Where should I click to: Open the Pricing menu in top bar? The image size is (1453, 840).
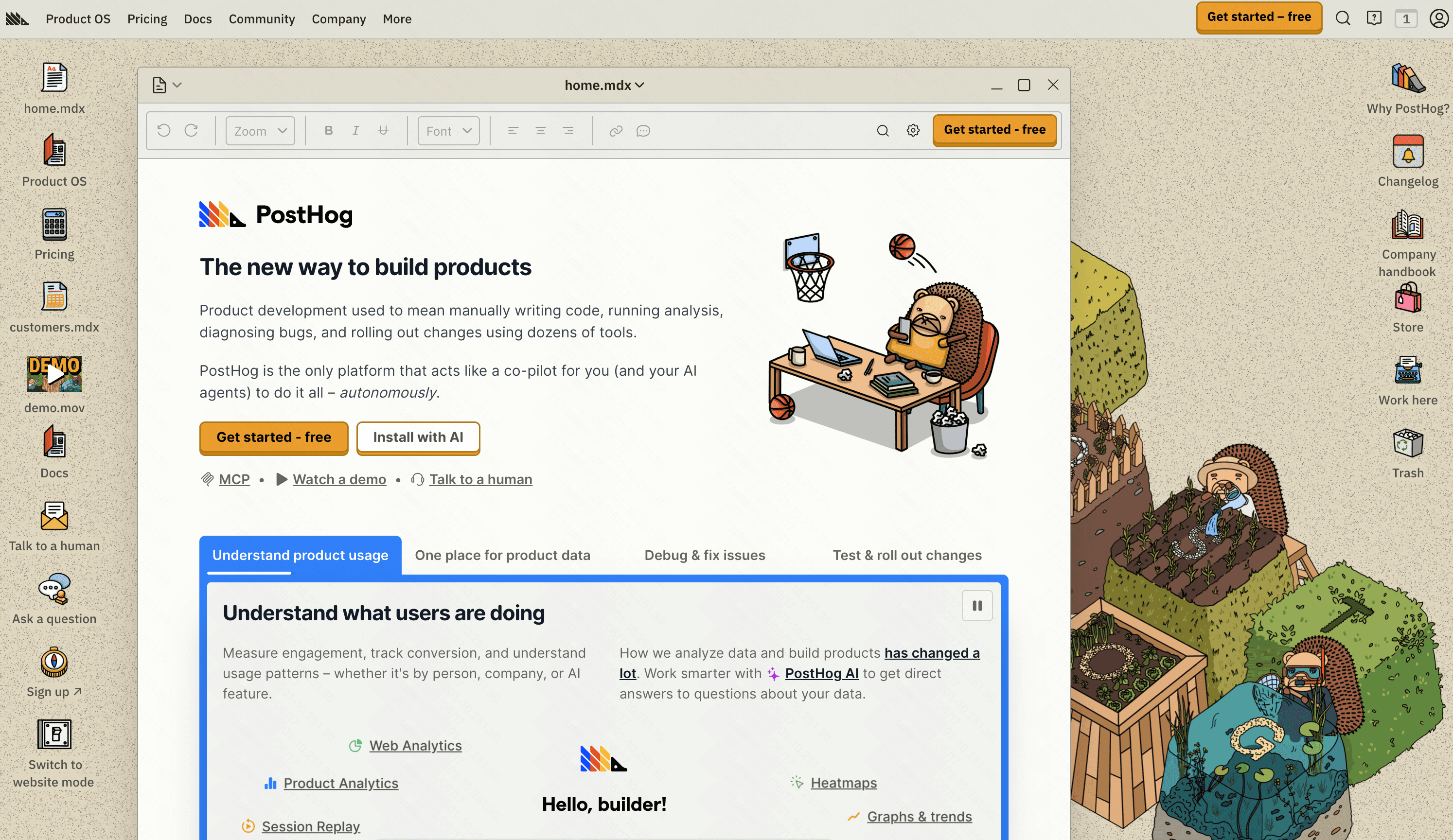pos(147,19)
